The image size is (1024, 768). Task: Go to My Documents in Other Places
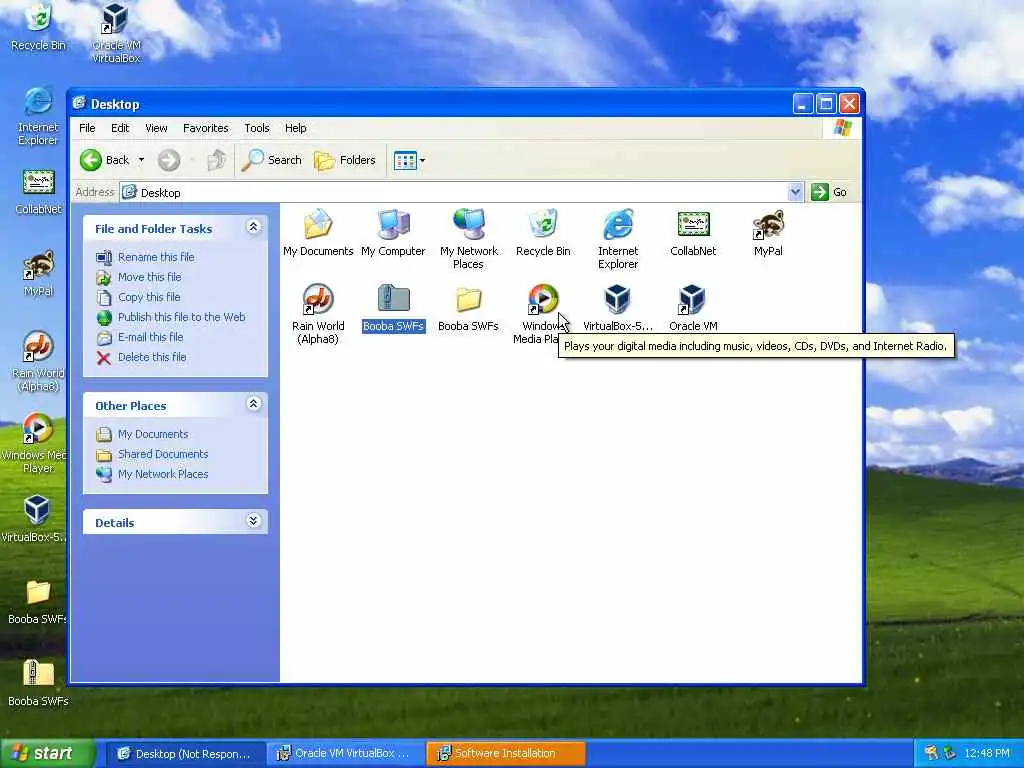click(142, 434)
